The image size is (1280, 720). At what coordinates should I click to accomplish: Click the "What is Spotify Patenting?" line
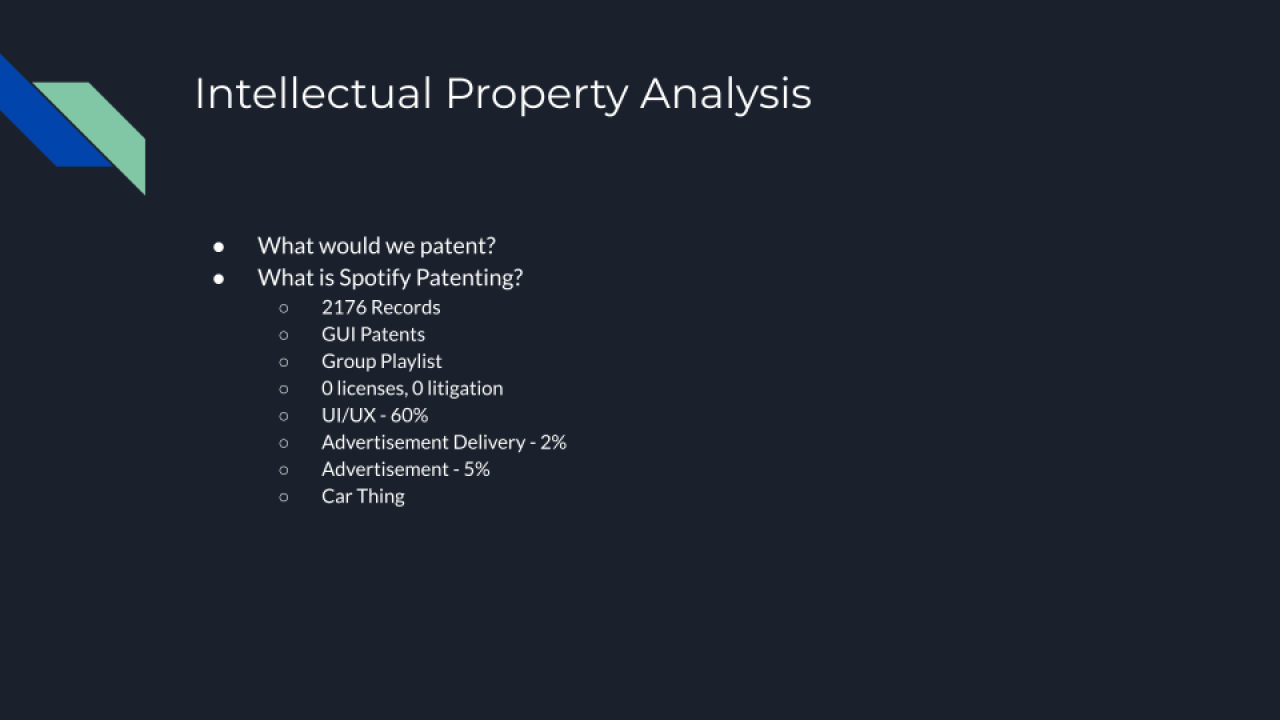pyautogui.click(x=390, y=278)
